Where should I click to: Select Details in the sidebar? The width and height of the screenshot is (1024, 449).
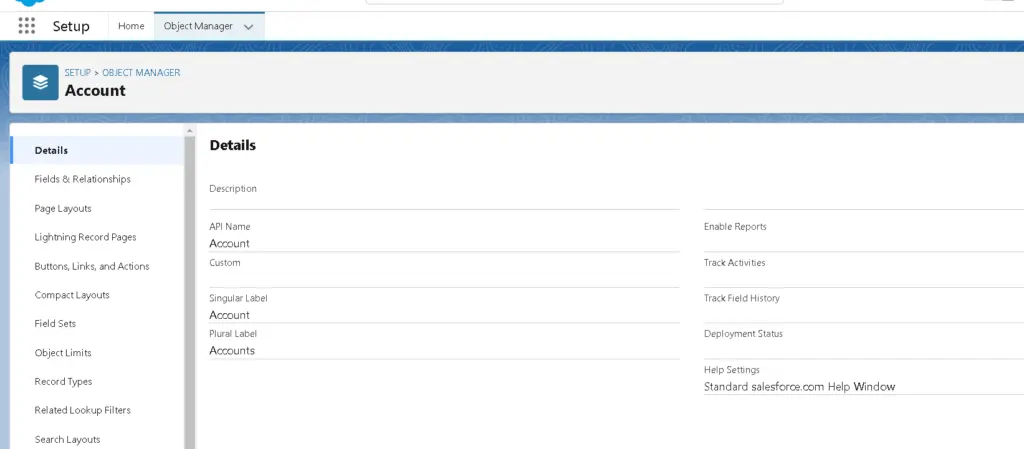[51, 151]
